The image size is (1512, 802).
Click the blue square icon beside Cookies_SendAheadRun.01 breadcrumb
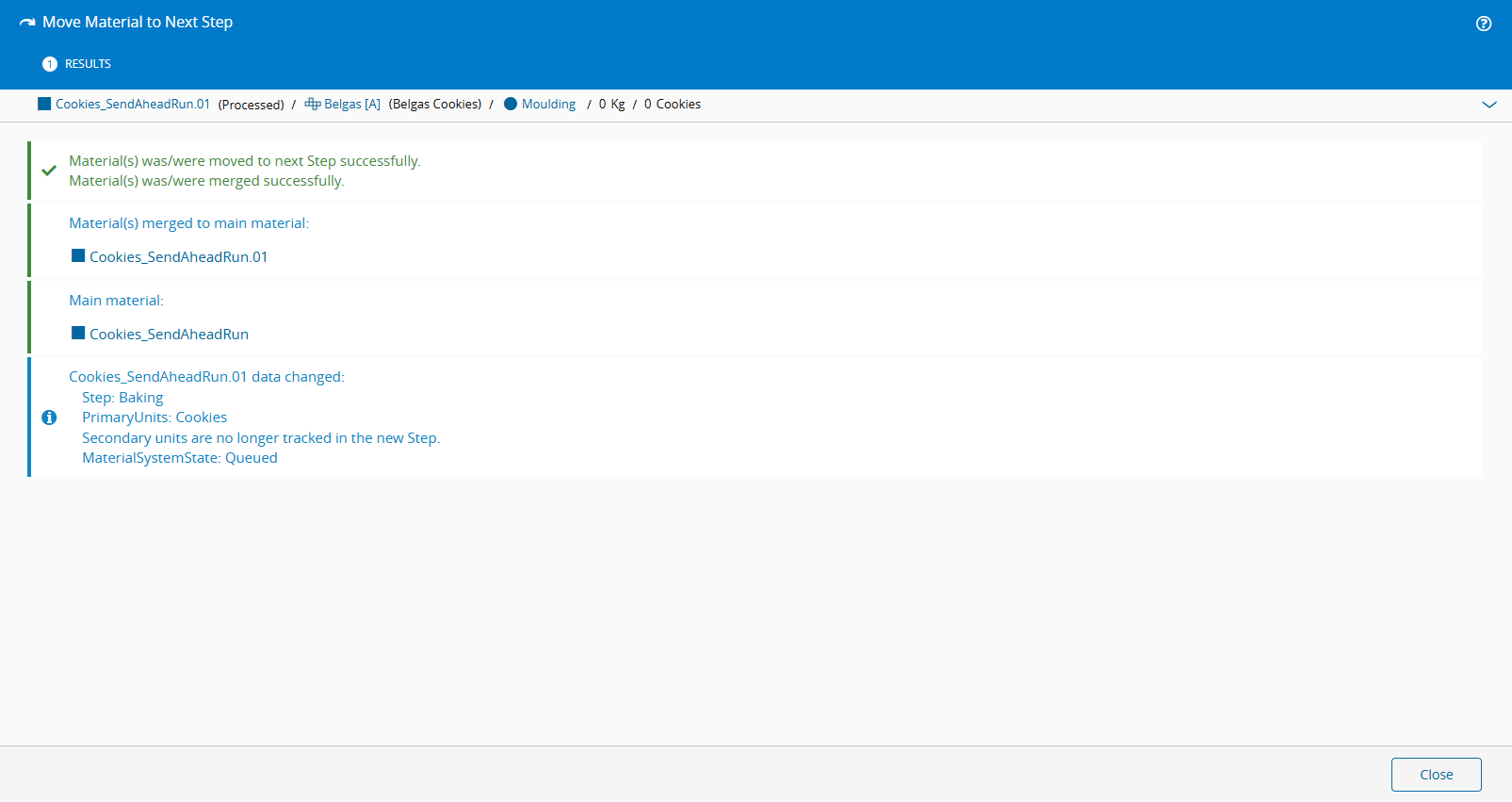[44, 104]
